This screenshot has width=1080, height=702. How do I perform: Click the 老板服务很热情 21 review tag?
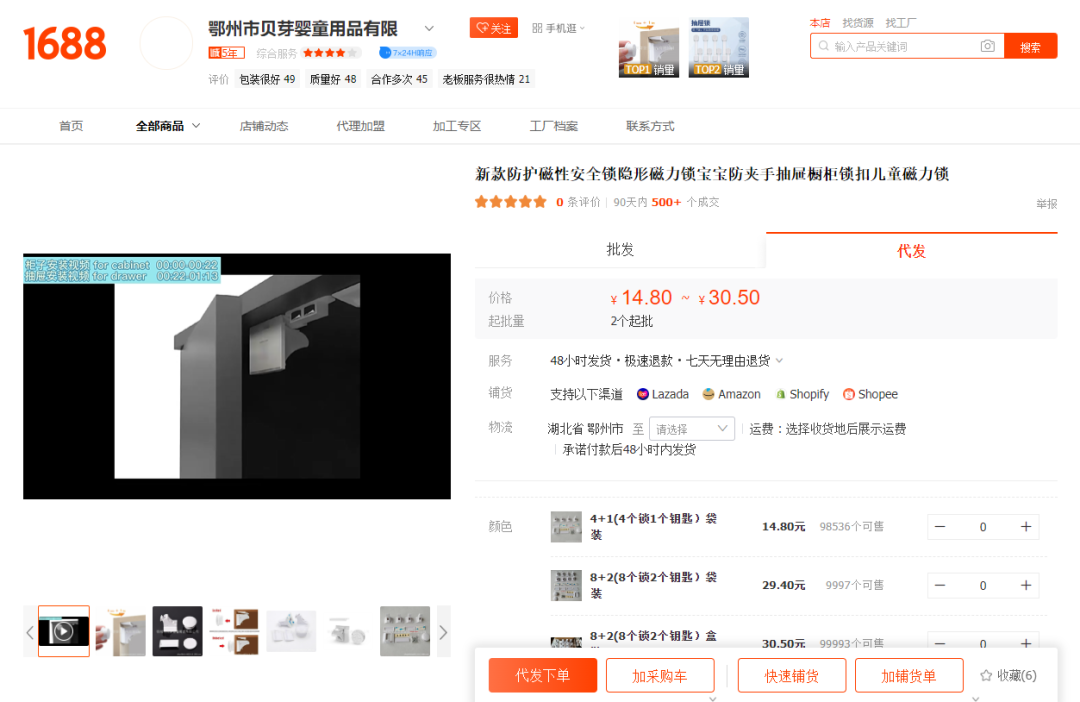pyautogui.click(x=486, y=79)
